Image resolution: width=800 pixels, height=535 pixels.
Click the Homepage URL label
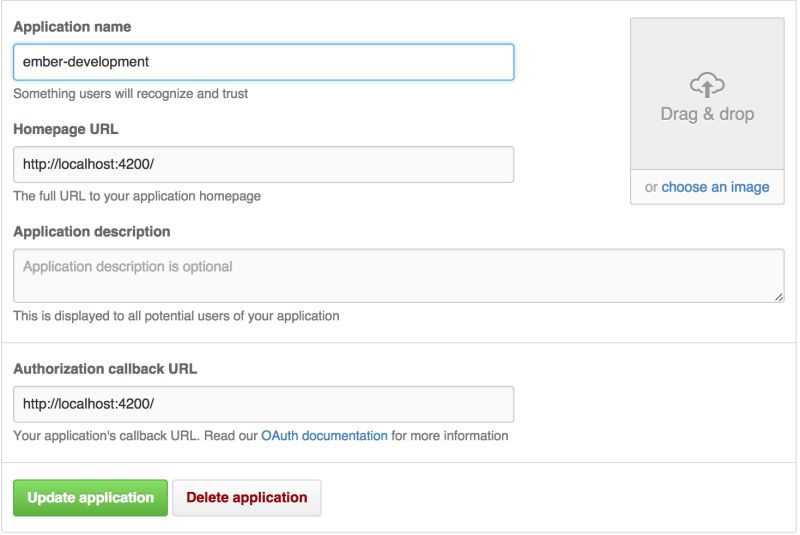66,129
